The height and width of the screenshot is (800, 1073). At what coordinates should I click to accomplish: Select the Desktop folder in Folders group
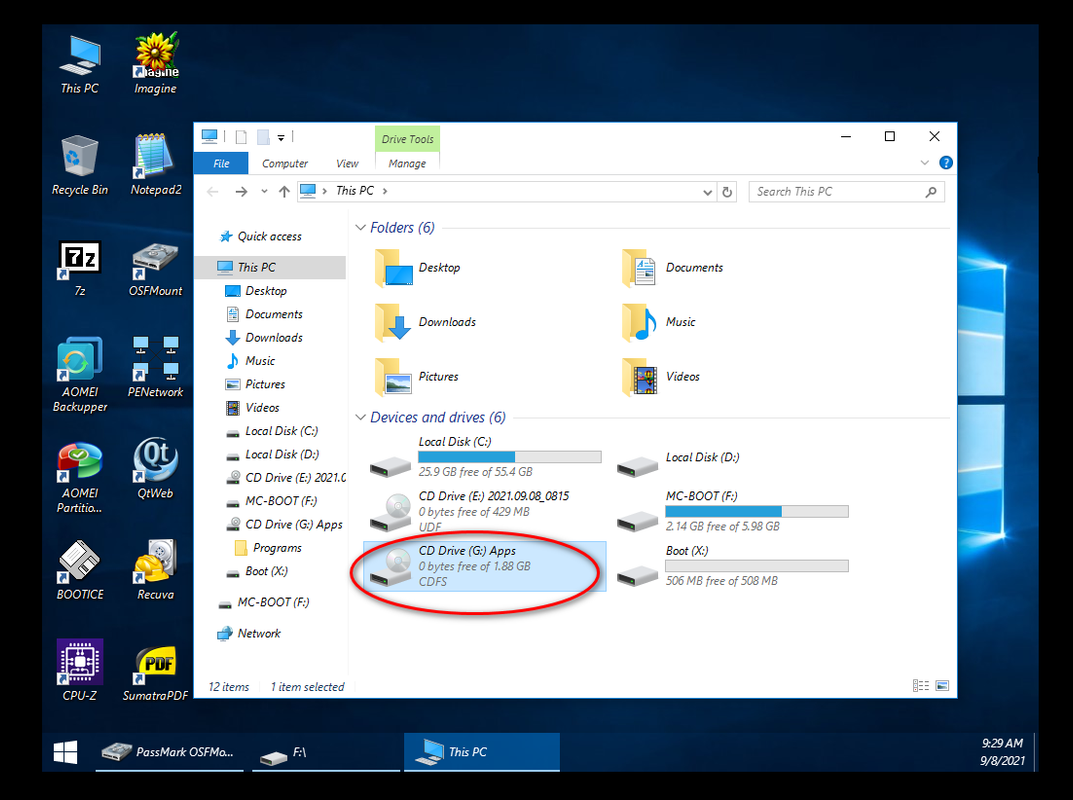coord(419,268)
